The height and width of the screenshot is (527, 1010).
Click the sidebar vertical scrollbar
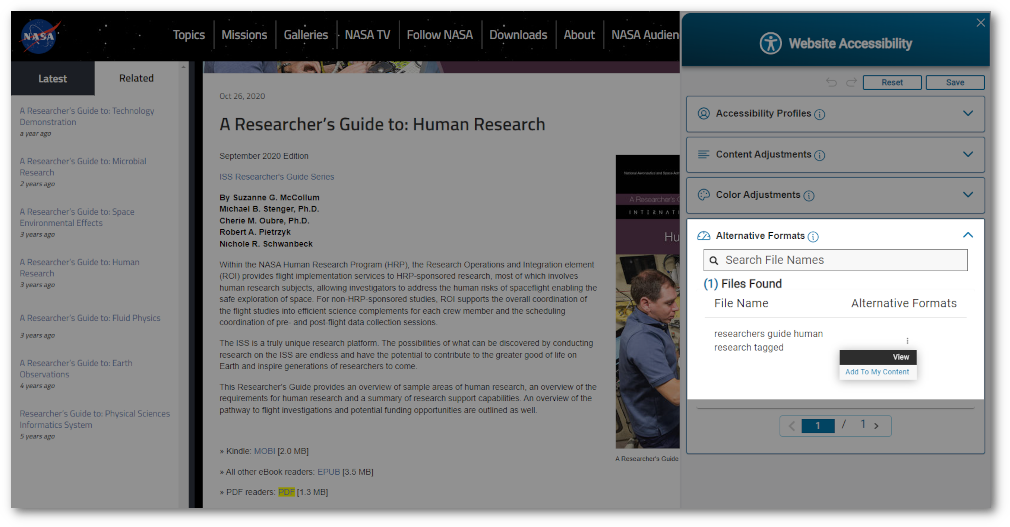click(184, 283)
